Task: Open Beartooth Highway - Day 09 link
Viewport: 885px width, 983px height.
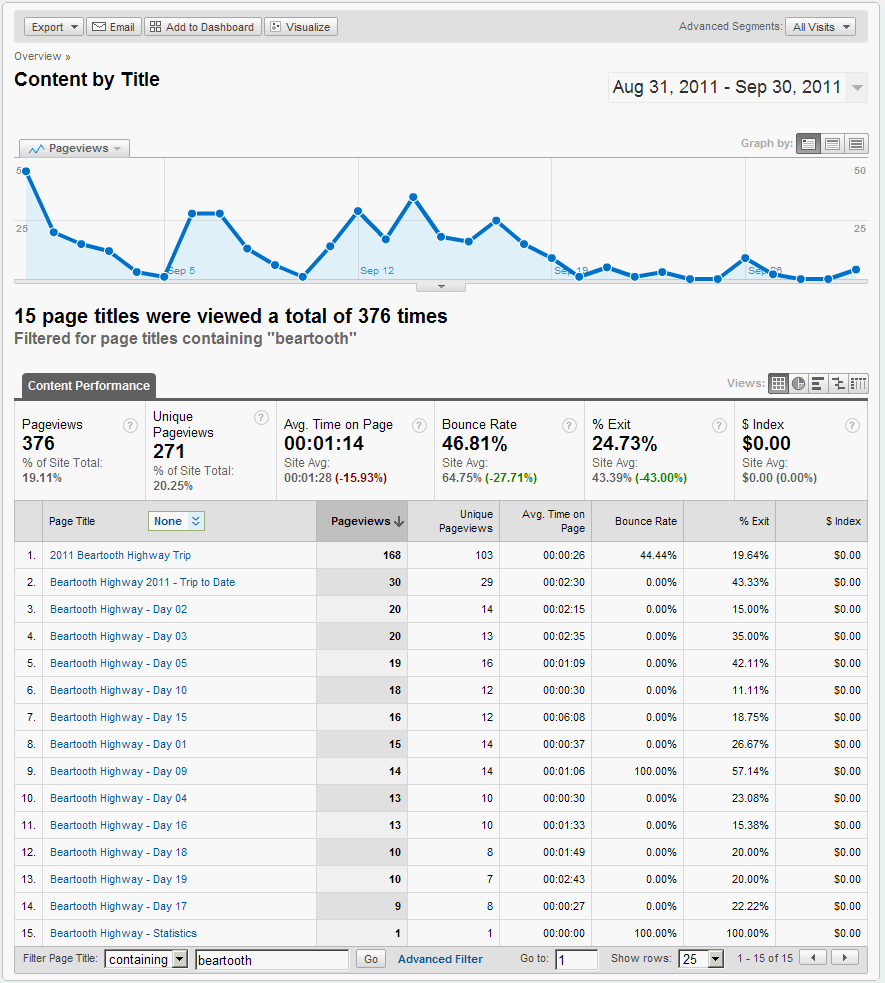Action: 118,771
